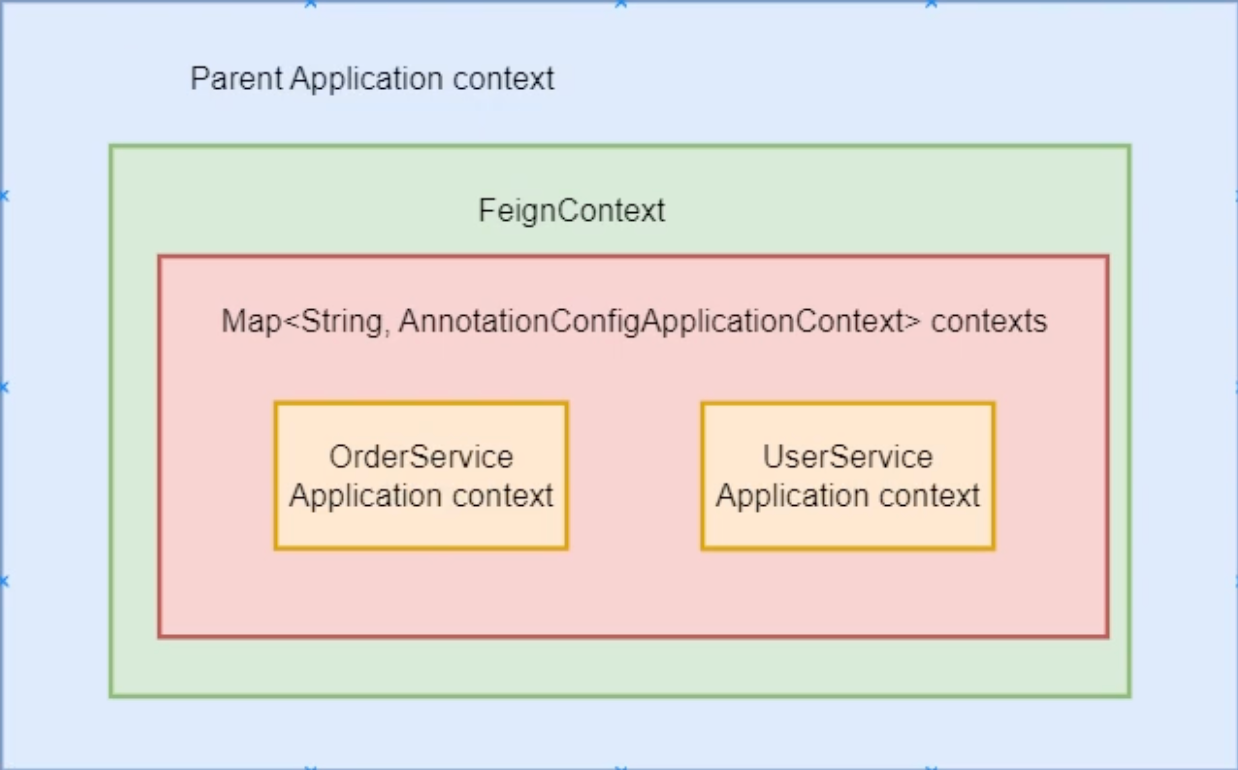Click the top-center blue connection point marker
The image size is (1238, 770).
[621, 4]
